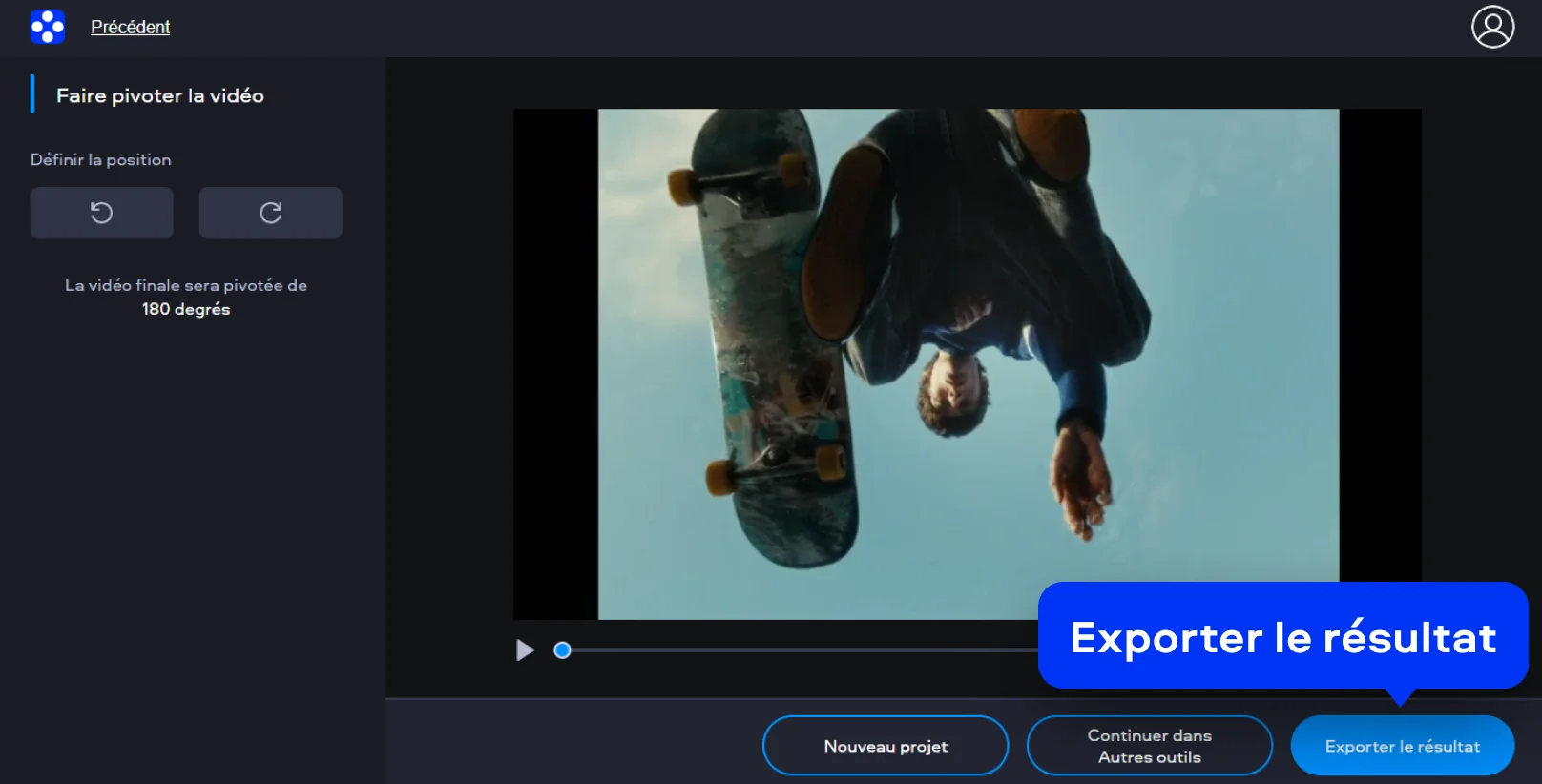This screenshot has width=1542, height=784.
Task: Click the 180 degrés rotation value
Action: pos(186,309)
